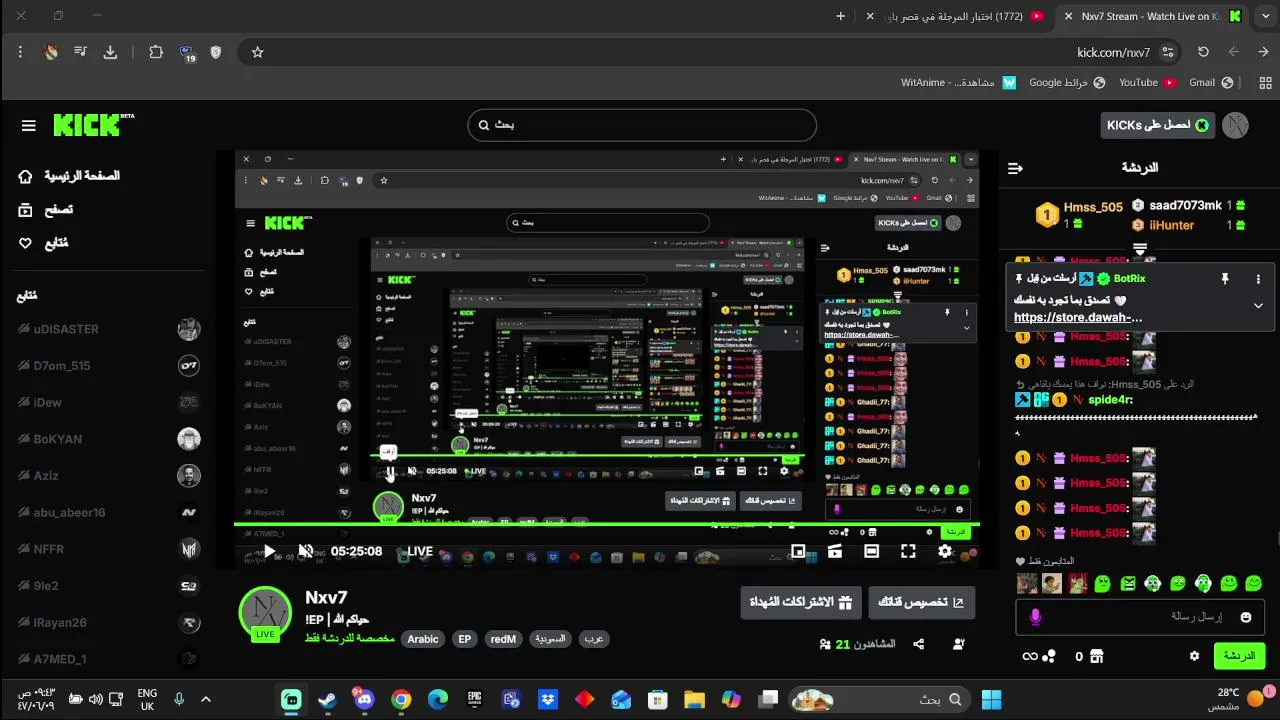Viewport: 1280px width, 720px height.
Task: Open تصفح browse in sidebar
Action: point(46,209)
